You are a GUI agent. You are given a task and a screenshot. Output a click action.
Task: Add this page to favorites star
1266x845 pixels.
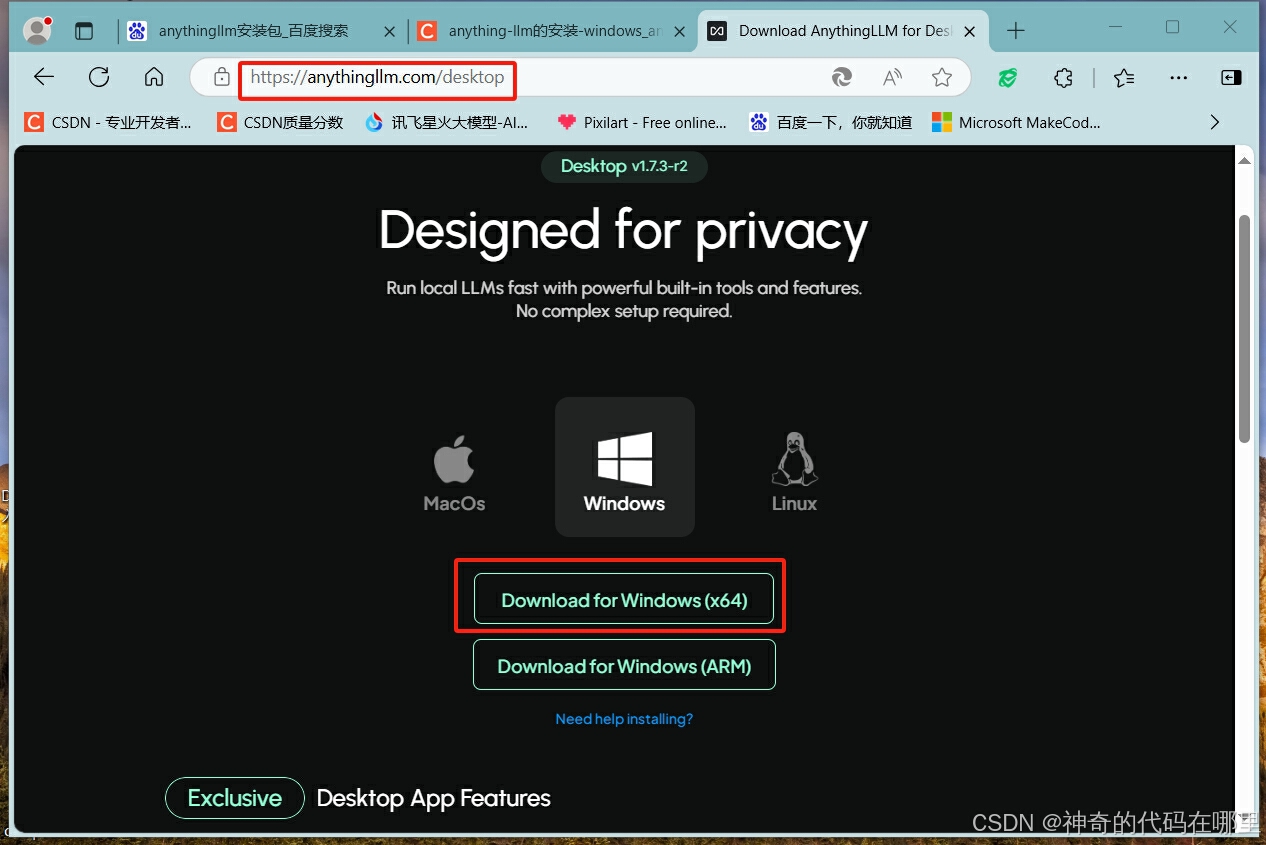click(941, 77)
